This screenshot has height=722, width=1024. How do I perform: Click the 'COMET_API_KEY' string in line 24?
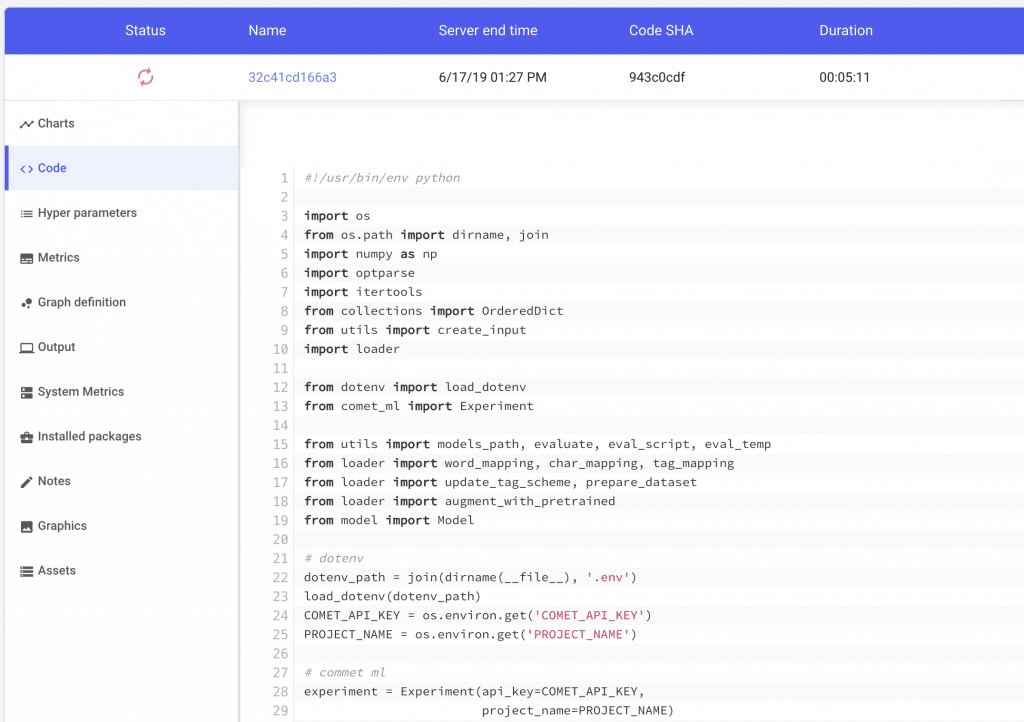pyautogui.click(x=589, y=615)
